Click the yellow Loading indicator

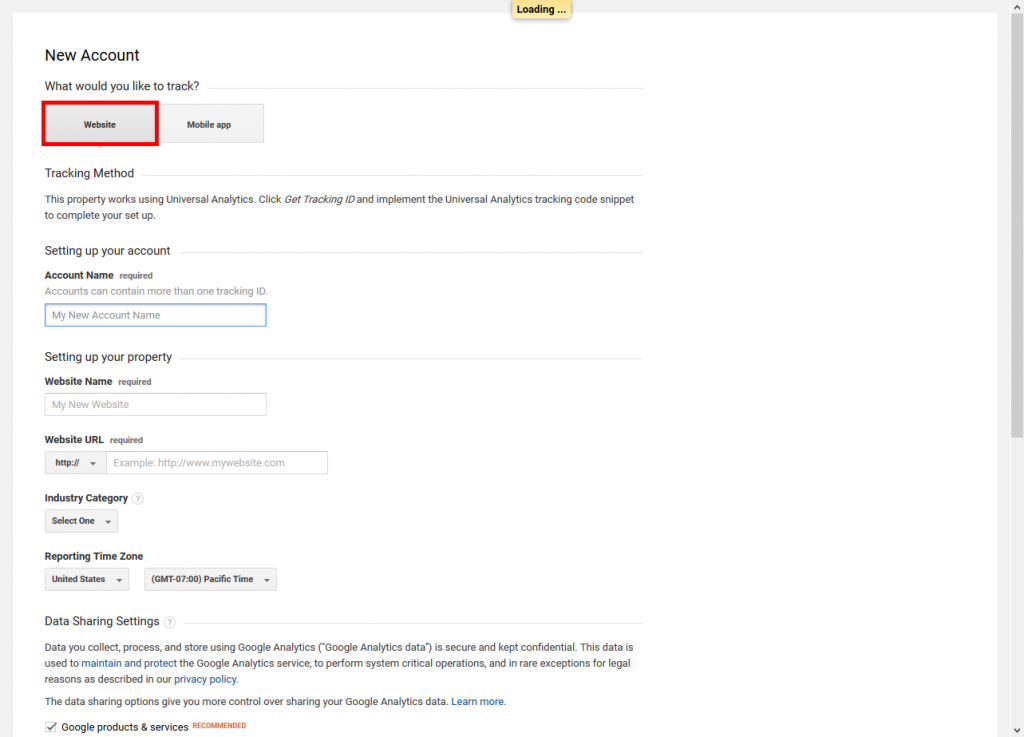(x=540, y=9)
